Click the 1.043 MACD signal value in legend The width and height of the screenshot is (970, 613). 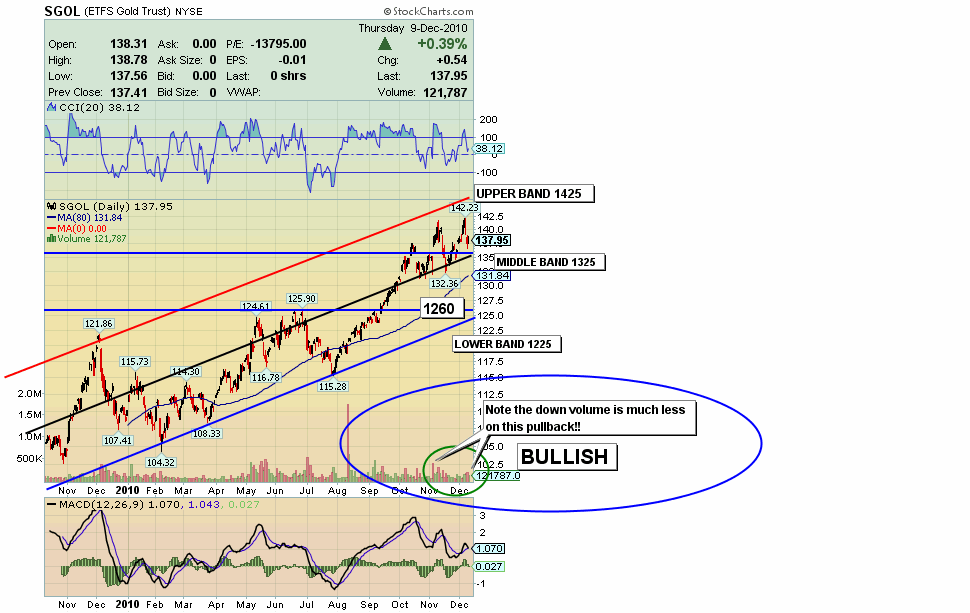tap(202, 505)
